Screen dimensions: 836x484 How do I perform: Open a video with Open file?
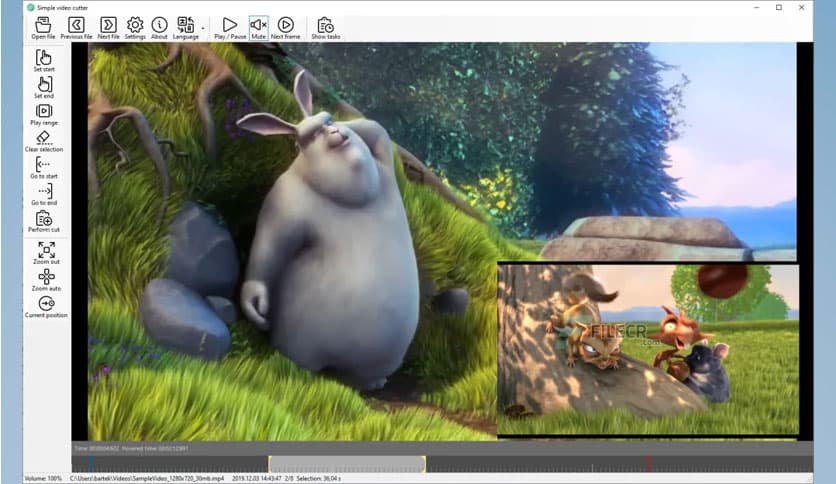point(43,28)
